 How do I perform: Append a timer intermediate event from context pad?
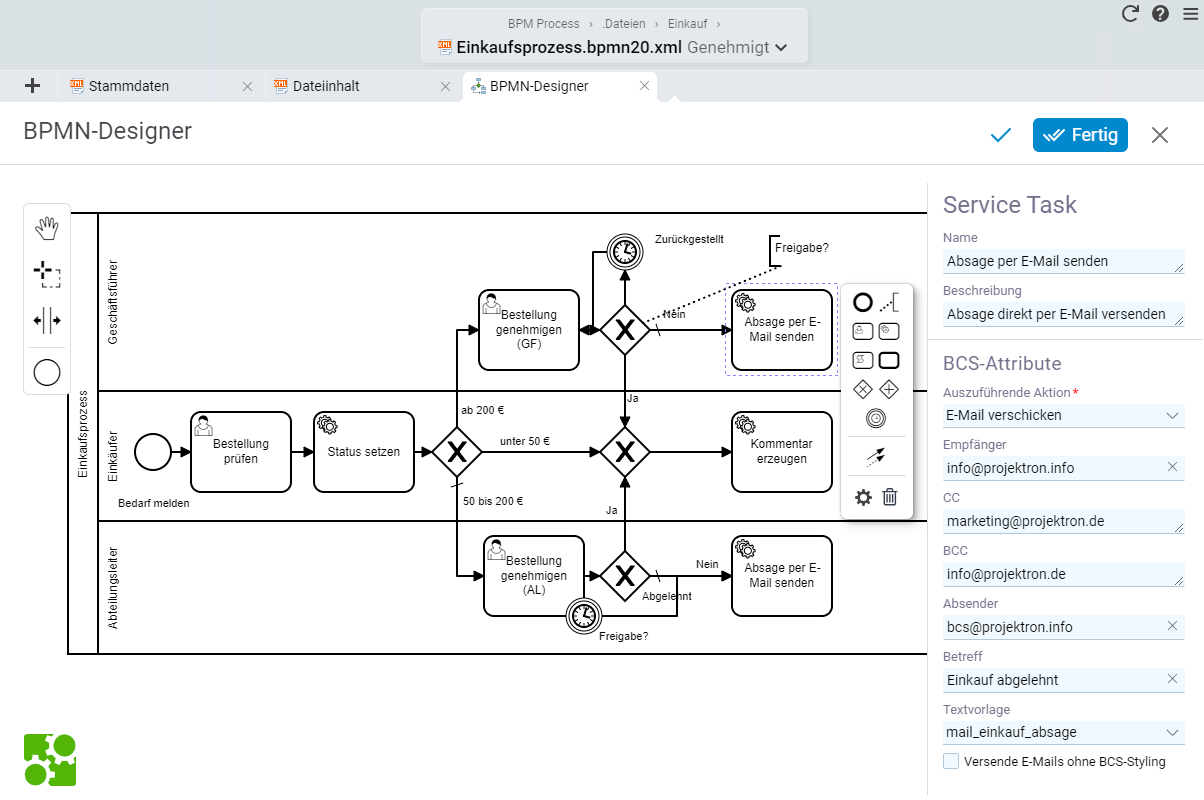876,418
